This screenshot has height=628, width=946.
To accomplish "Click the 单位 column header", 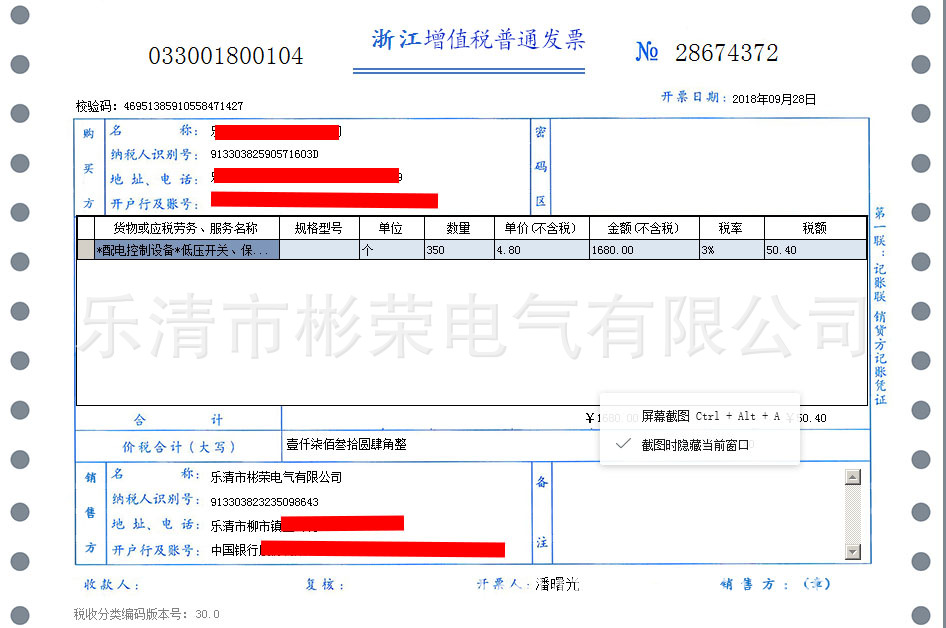I will (390, 228).
